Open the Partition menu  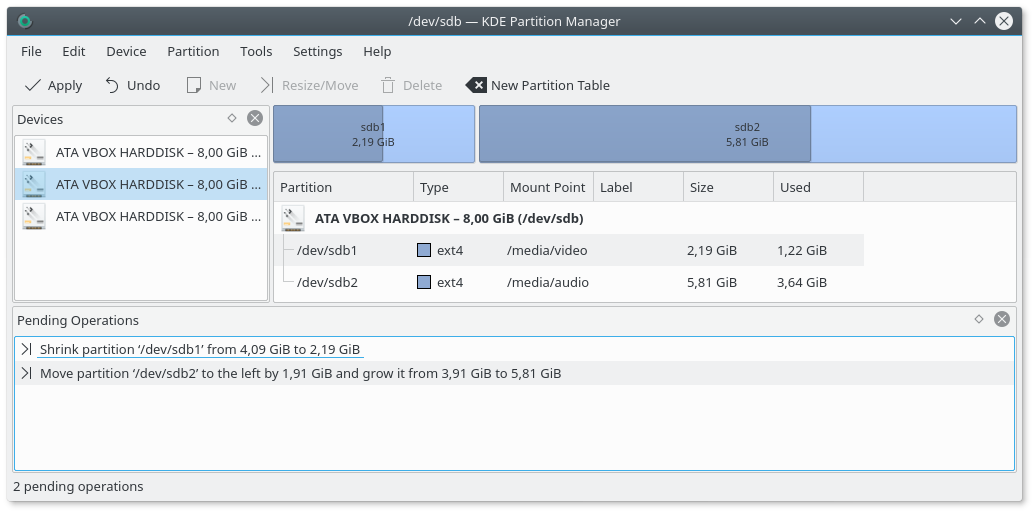click(193, 51)
